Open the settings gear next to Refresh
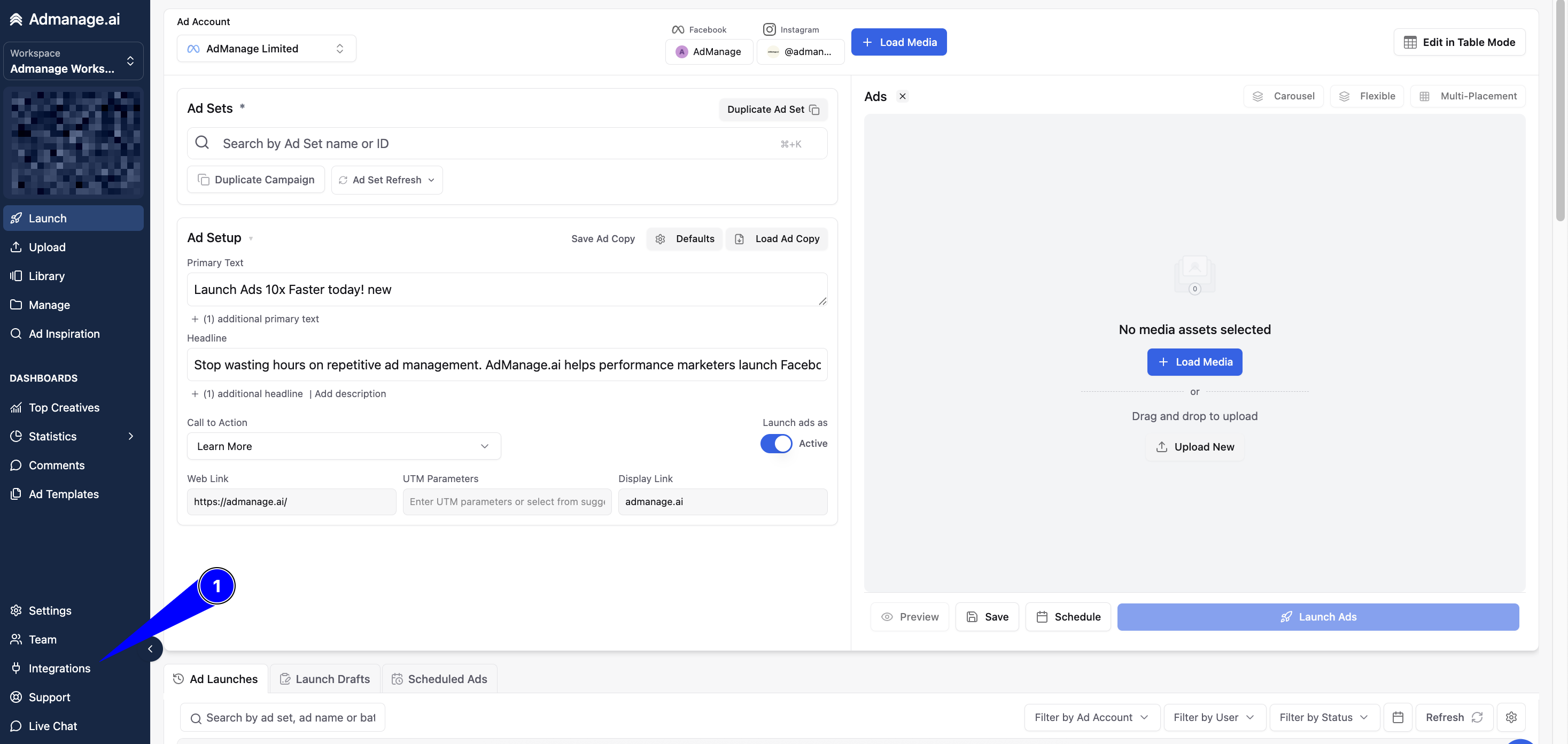Viewport: 1568px width, 744px height. click(1511, 717)
